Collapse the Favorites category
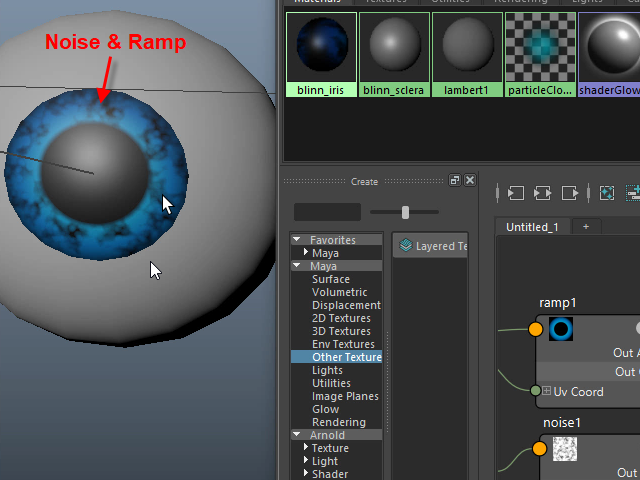 click(297, 240)
